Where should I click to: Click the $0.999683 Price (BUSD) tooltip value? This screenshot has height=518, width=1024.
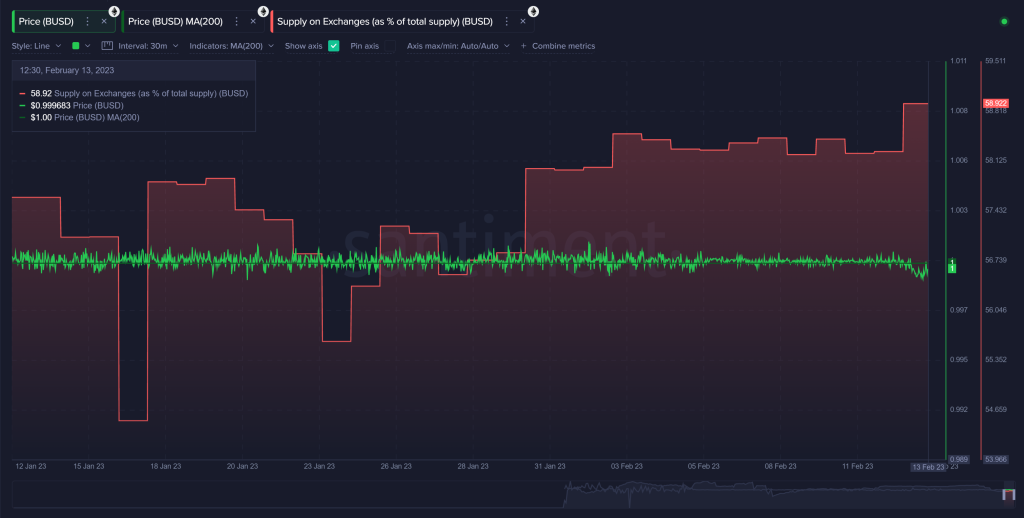click(50, 105)
